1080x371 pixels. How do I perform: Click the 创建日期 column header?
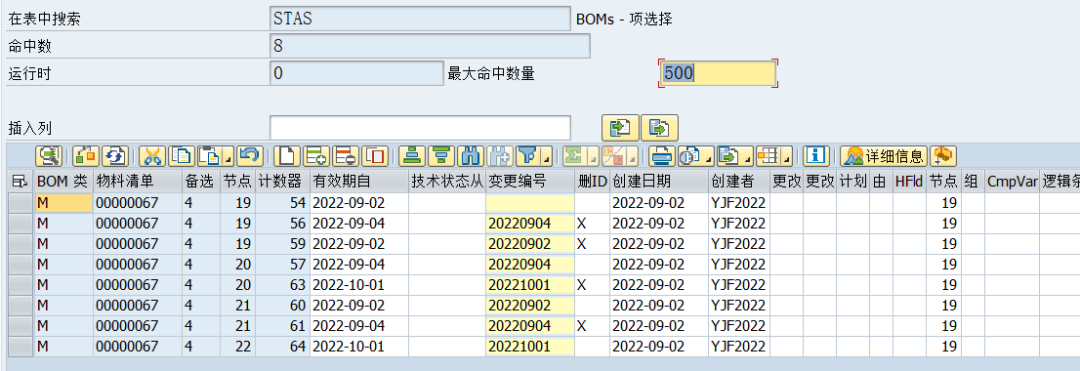(x=659, y=182)
